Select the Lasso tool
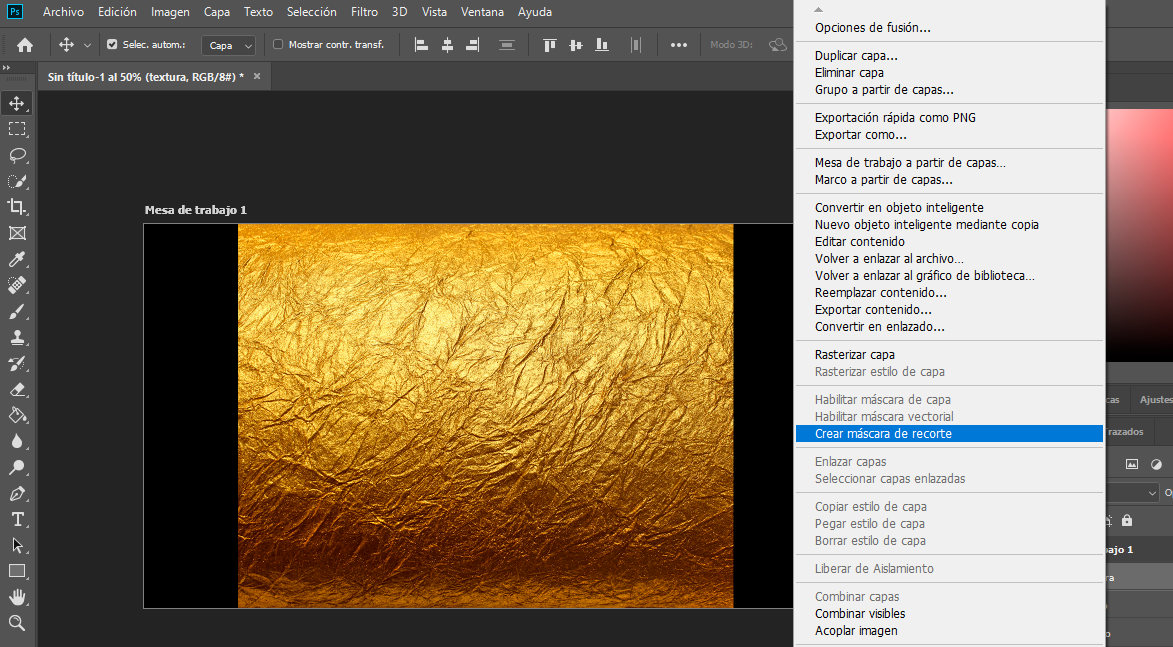Screen dimensions: 1173x647 17,155
